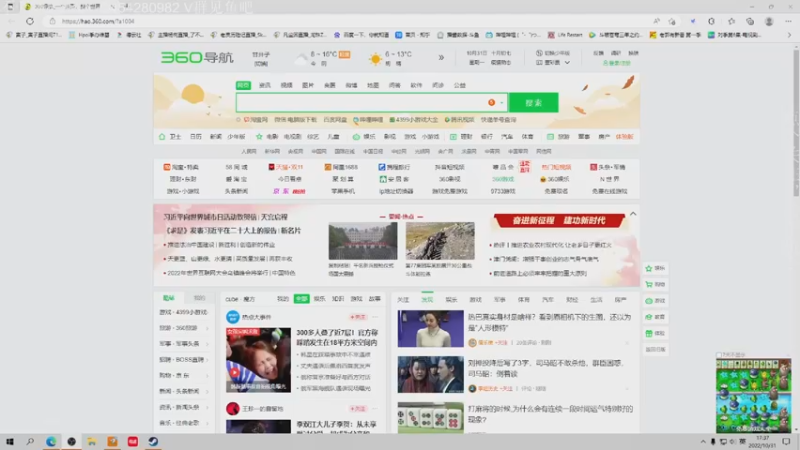The width and height of the screenshot is (800, 450).
Task: Open the search engine dropdown arrow
Action: [x=502, y=103]
